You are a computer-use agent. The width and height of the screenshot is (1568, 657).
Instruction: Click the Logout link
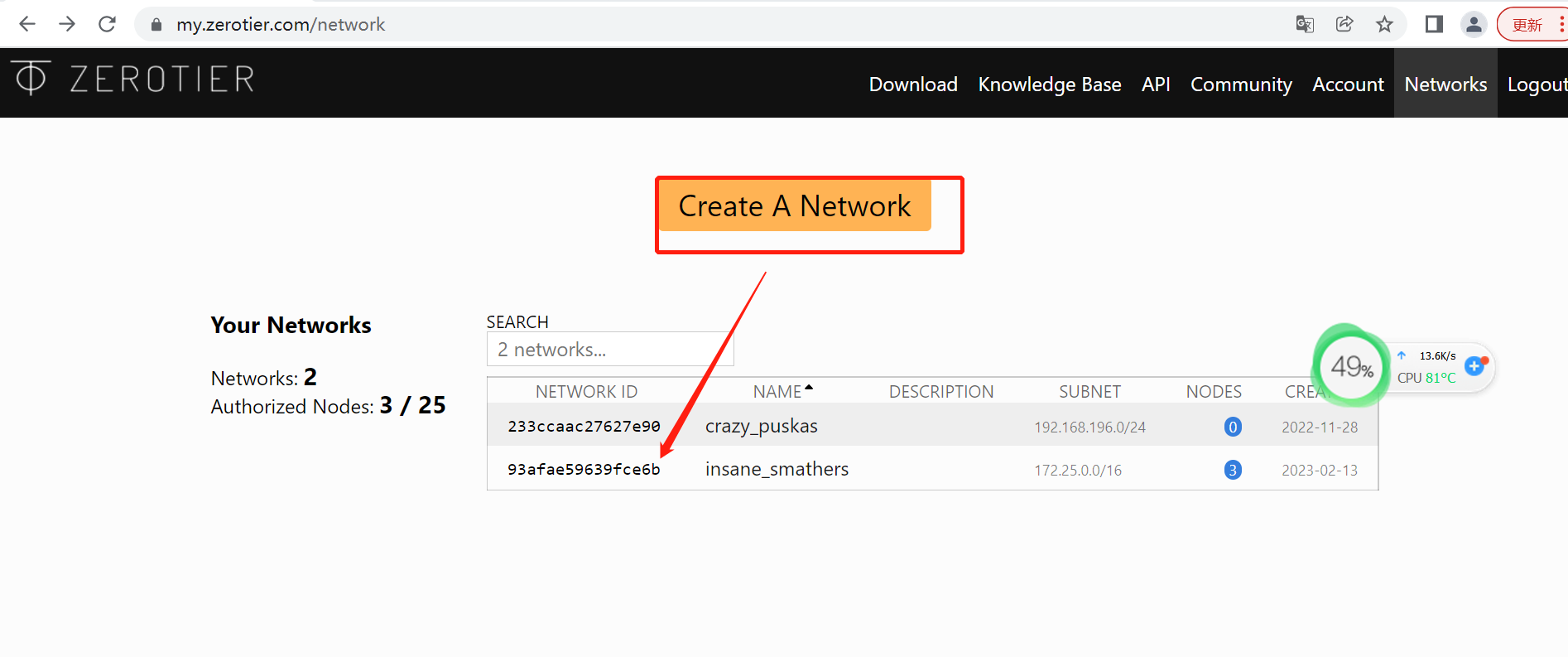pos(1537,85)
